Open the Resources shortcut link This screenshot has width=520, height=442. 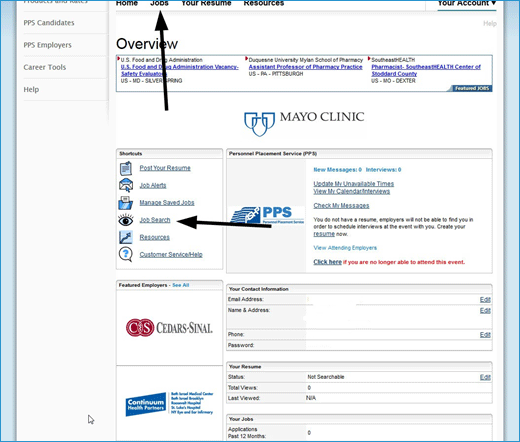pos(154,237)
